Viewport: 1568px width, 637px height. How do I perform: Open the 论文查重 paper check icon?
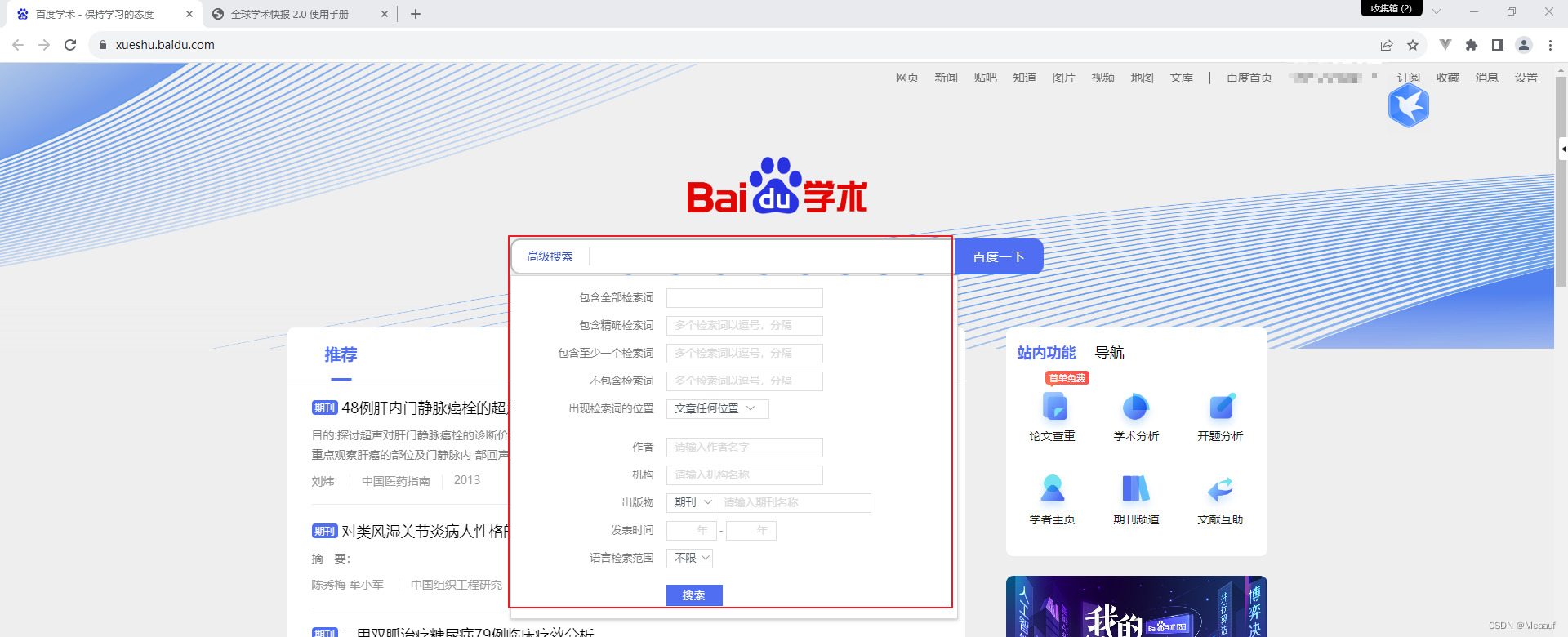point(1054,407)
